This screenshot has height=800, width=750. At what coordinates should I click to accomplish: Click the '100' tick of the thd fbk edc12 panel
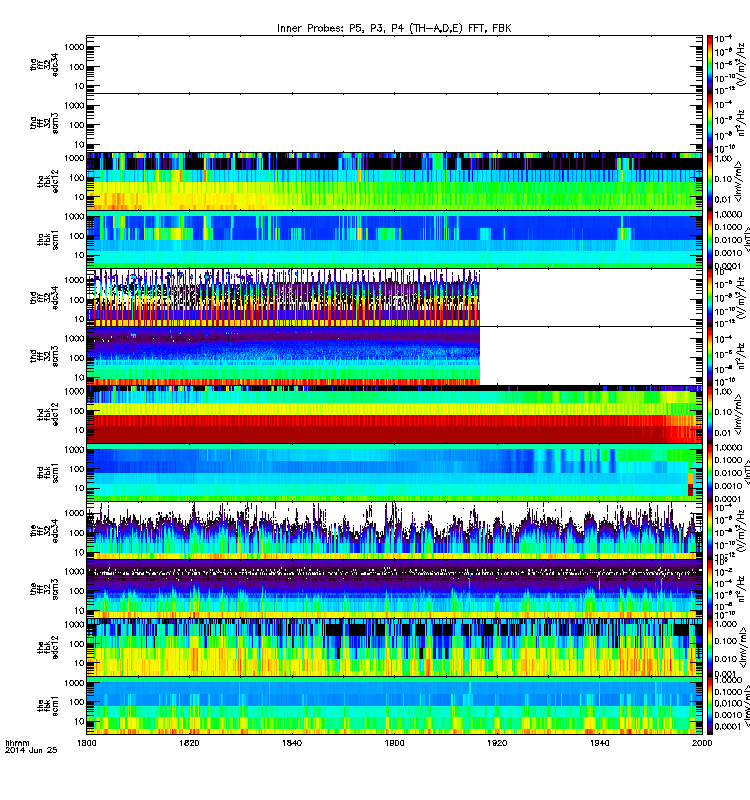77,411
